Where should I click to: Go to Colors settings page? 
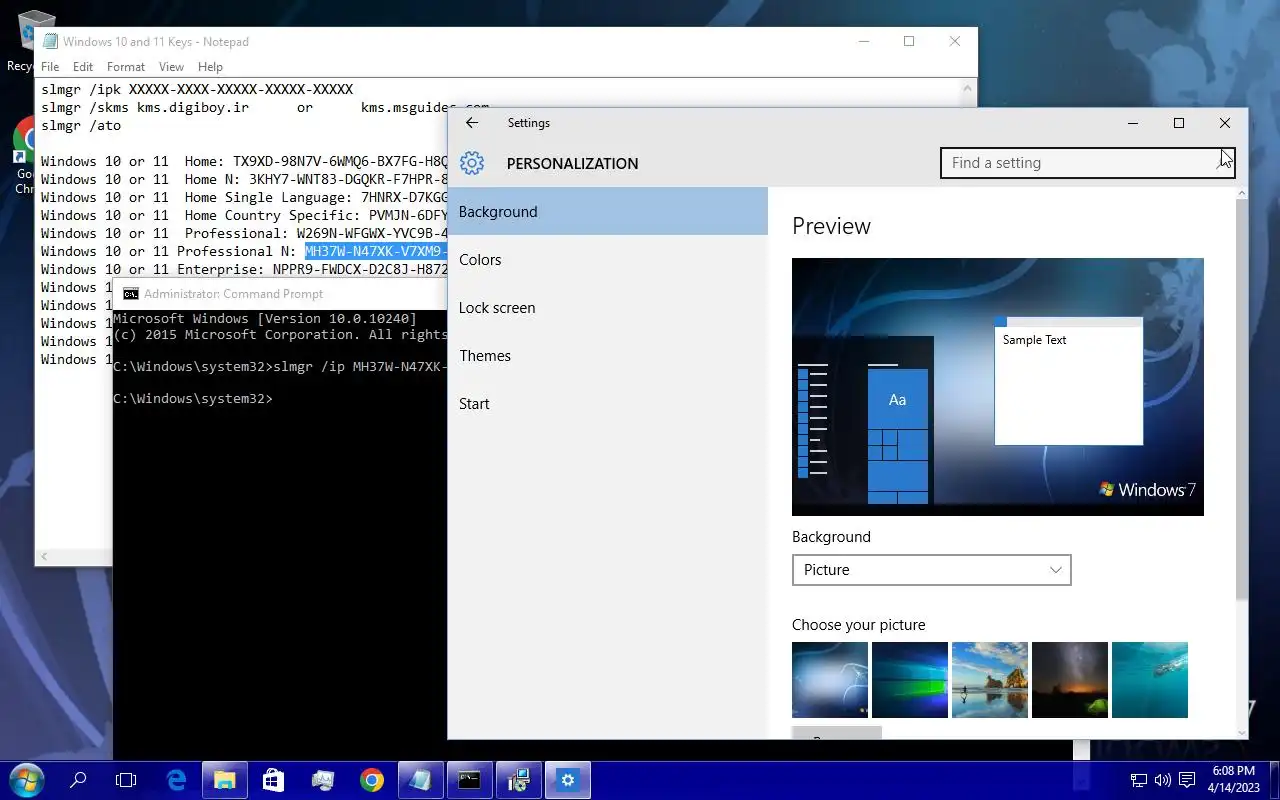607,260
